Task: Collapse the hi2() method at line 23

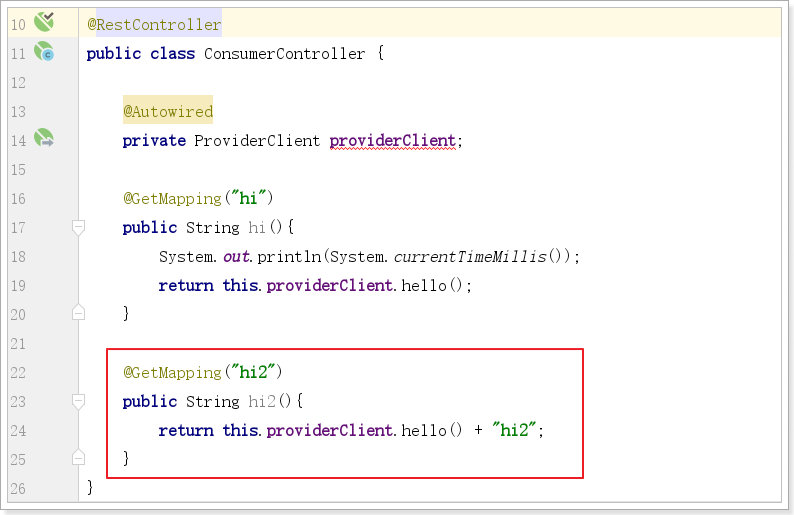Action: [x=78, y=402]
